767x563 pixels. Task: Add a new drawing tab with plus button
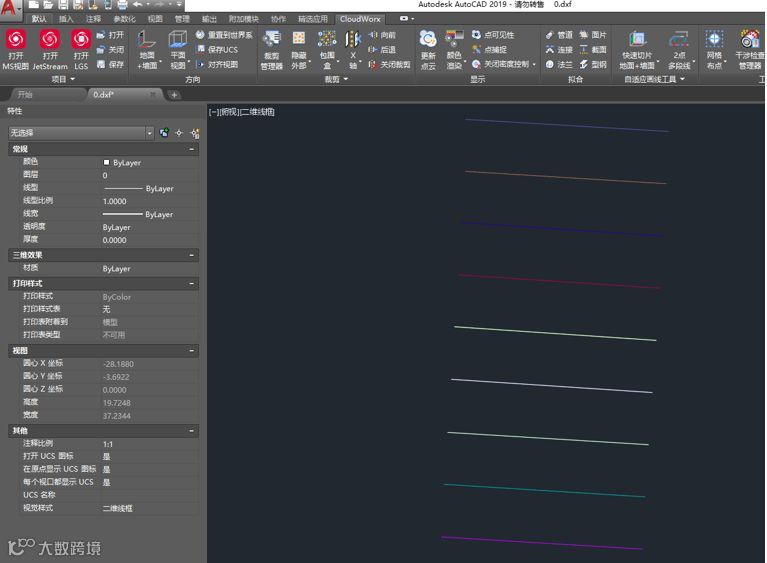point(174,95)
